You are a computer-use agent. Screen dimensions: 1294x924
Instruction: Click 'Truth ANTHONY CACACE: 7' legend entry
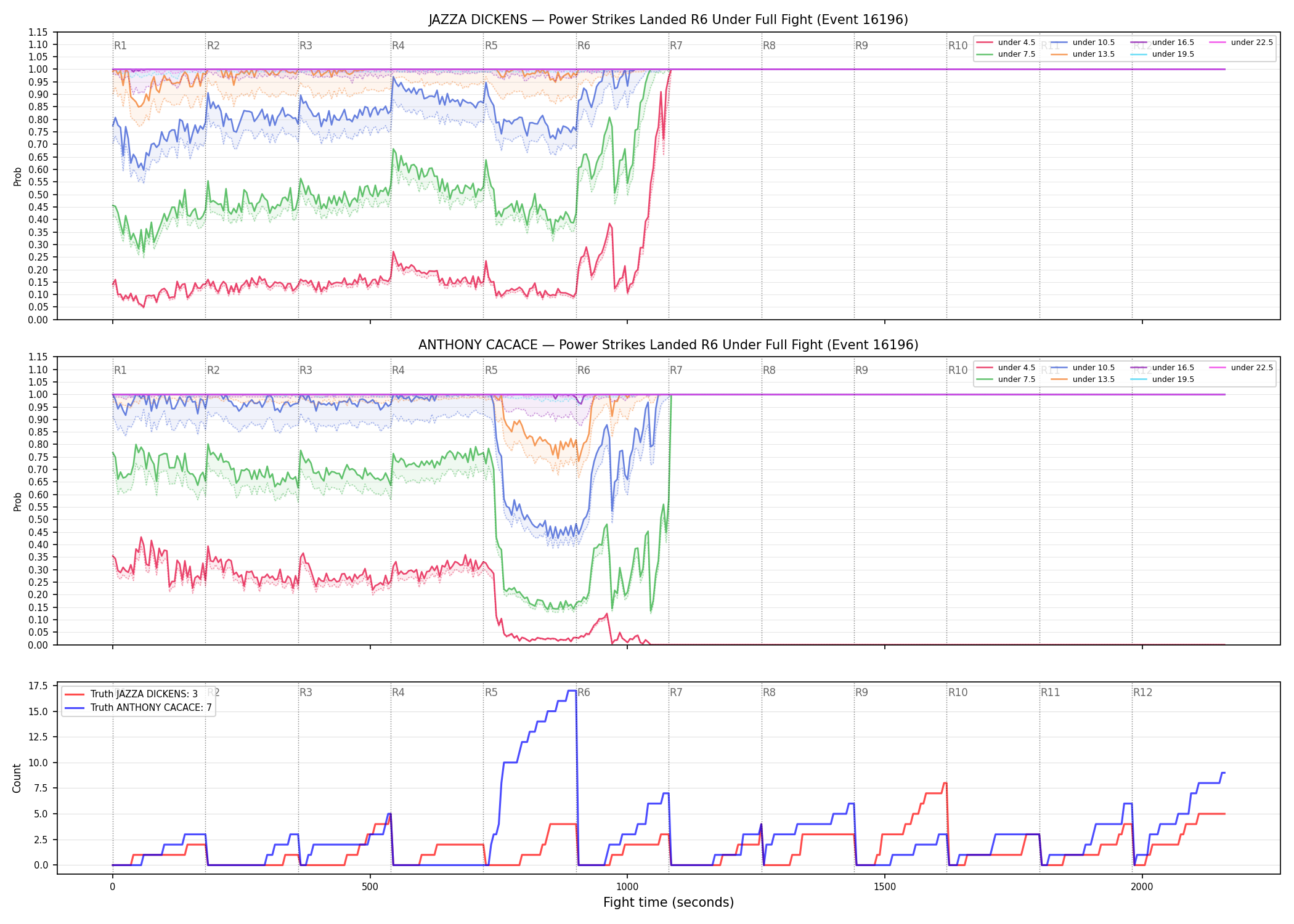coord(138,708)
